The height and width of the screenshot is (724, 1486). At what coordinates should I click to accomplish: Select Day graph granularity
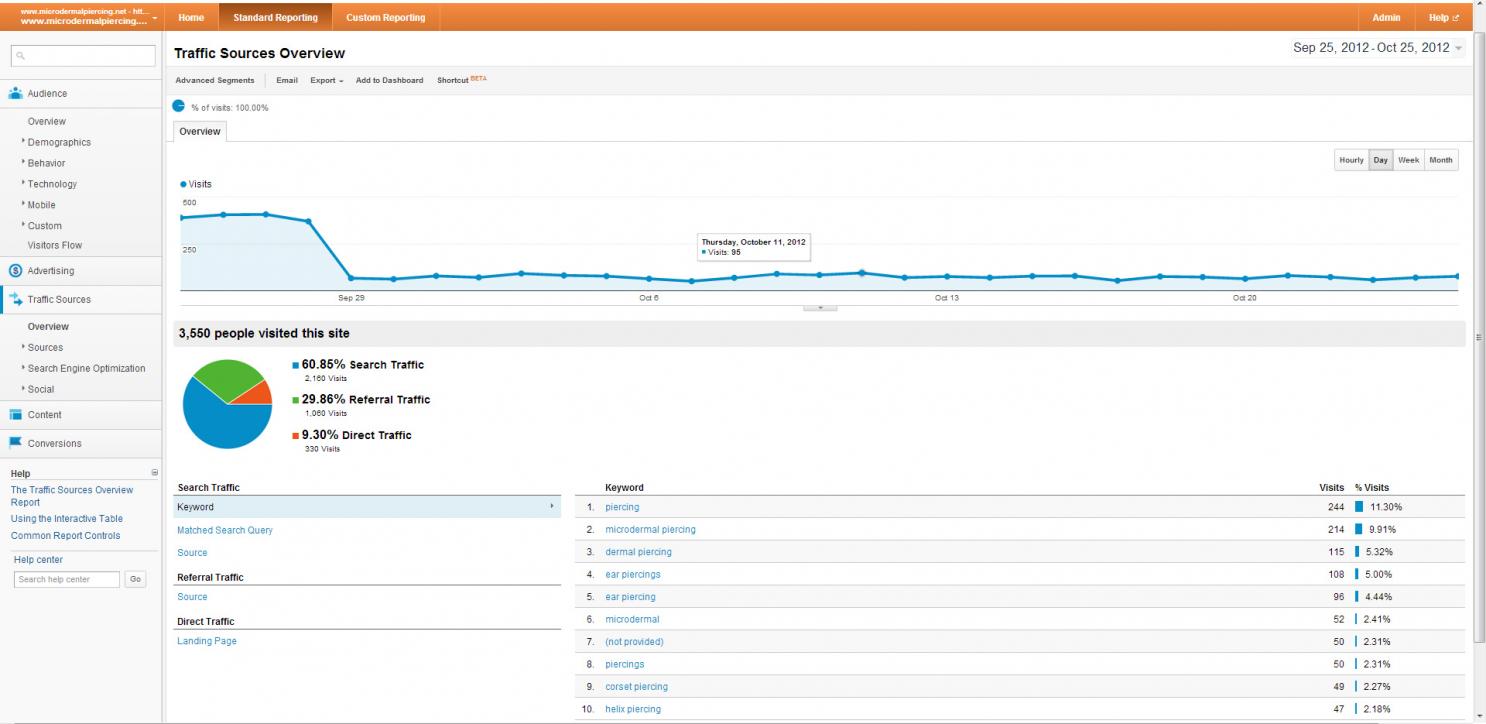pyautogui.click(x=1380, y=160)
